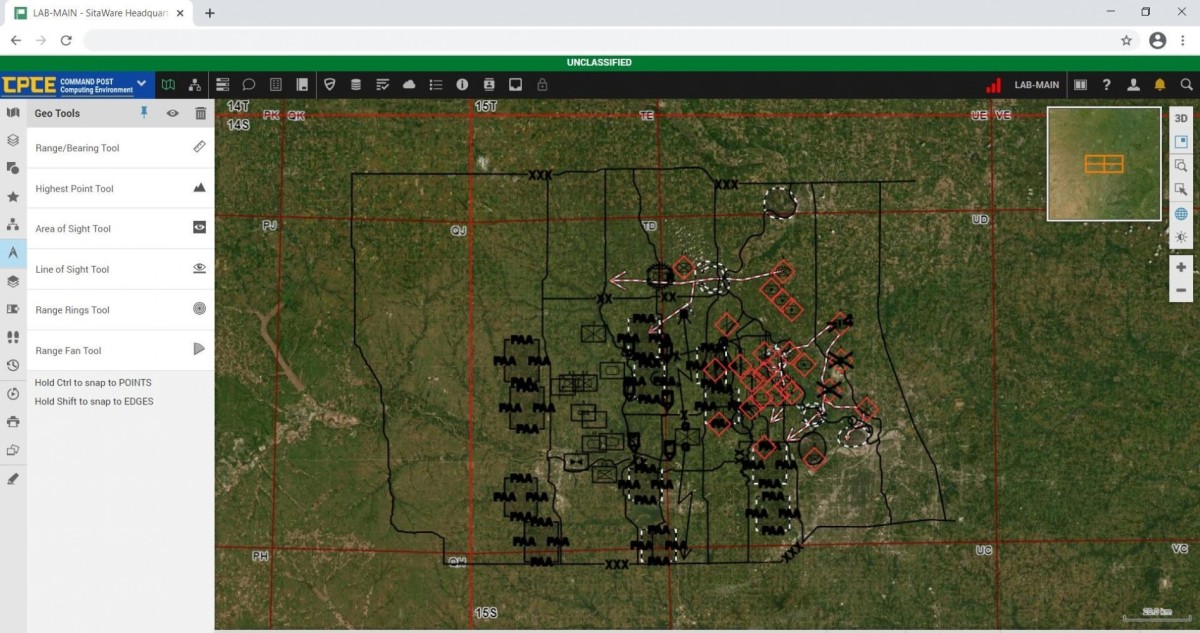Open the chat messaging panel from the toolbar
1200x633 pixels.
(x=249, y=84)
